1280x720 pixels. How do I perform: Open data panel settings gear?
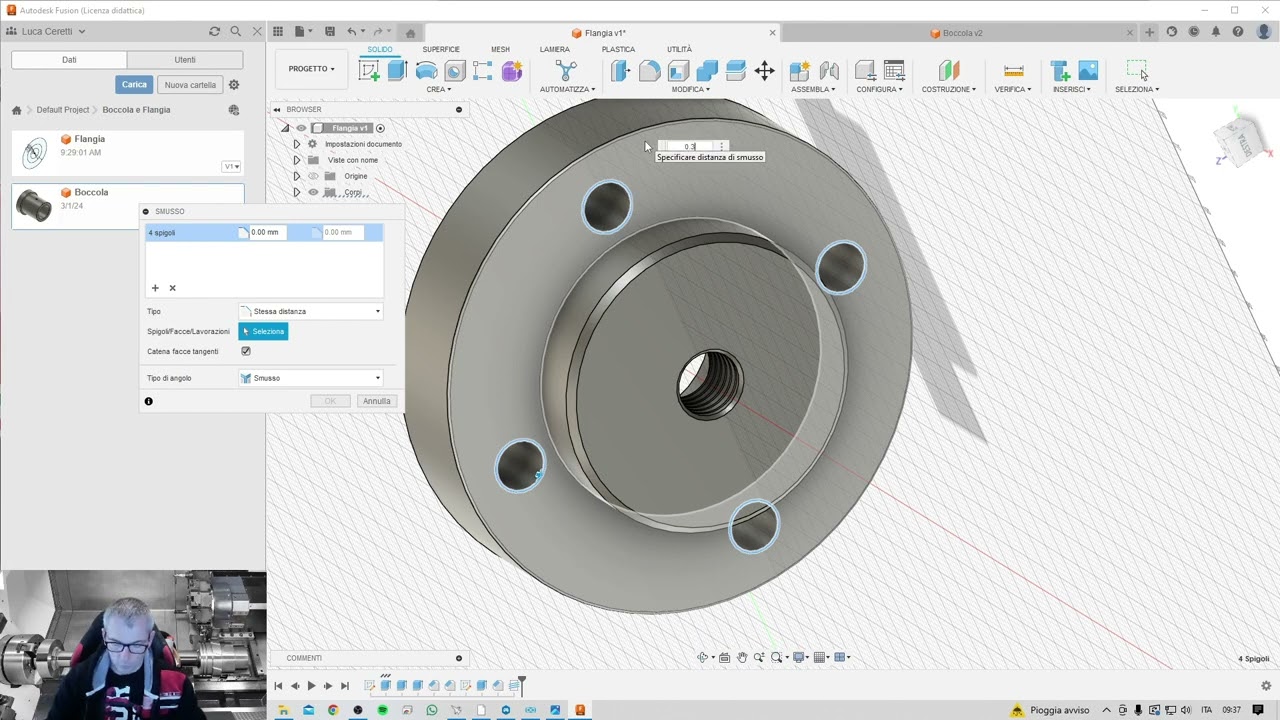click(x=234, y=85)
